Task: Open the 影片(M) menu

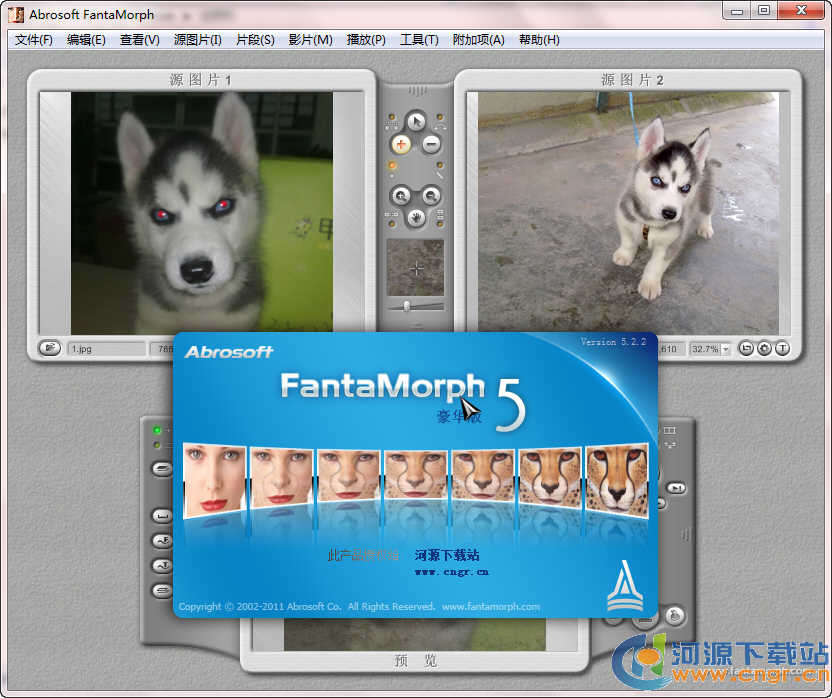Action: (310, 40)
